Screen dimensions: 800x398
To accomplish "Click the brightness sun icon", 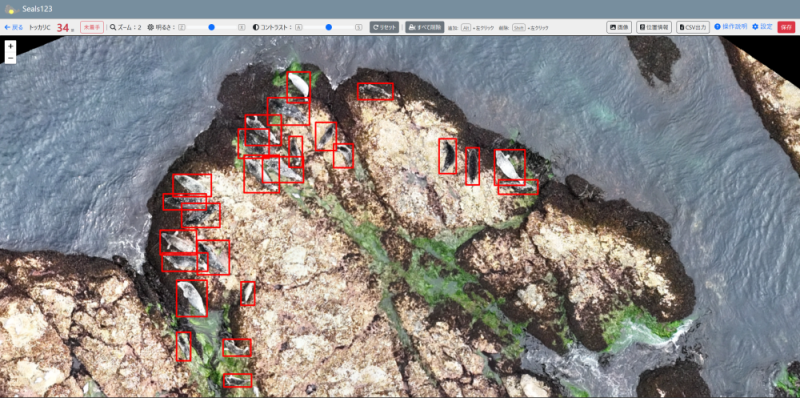I will [x=151, y=28].
